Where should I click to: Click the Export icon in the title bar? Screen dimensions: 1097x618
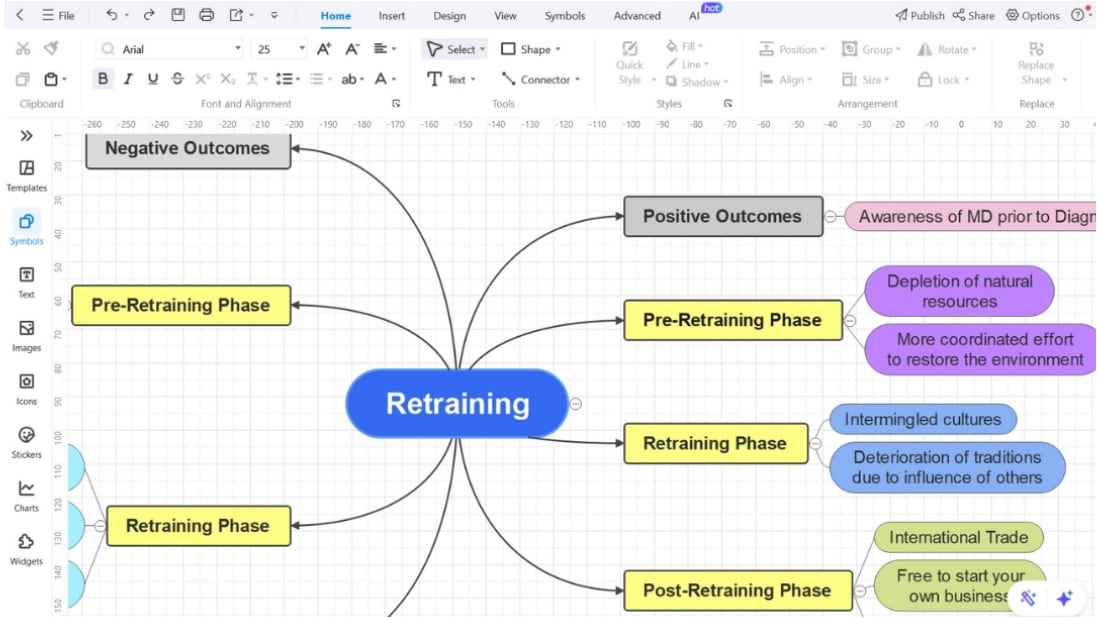236,15
